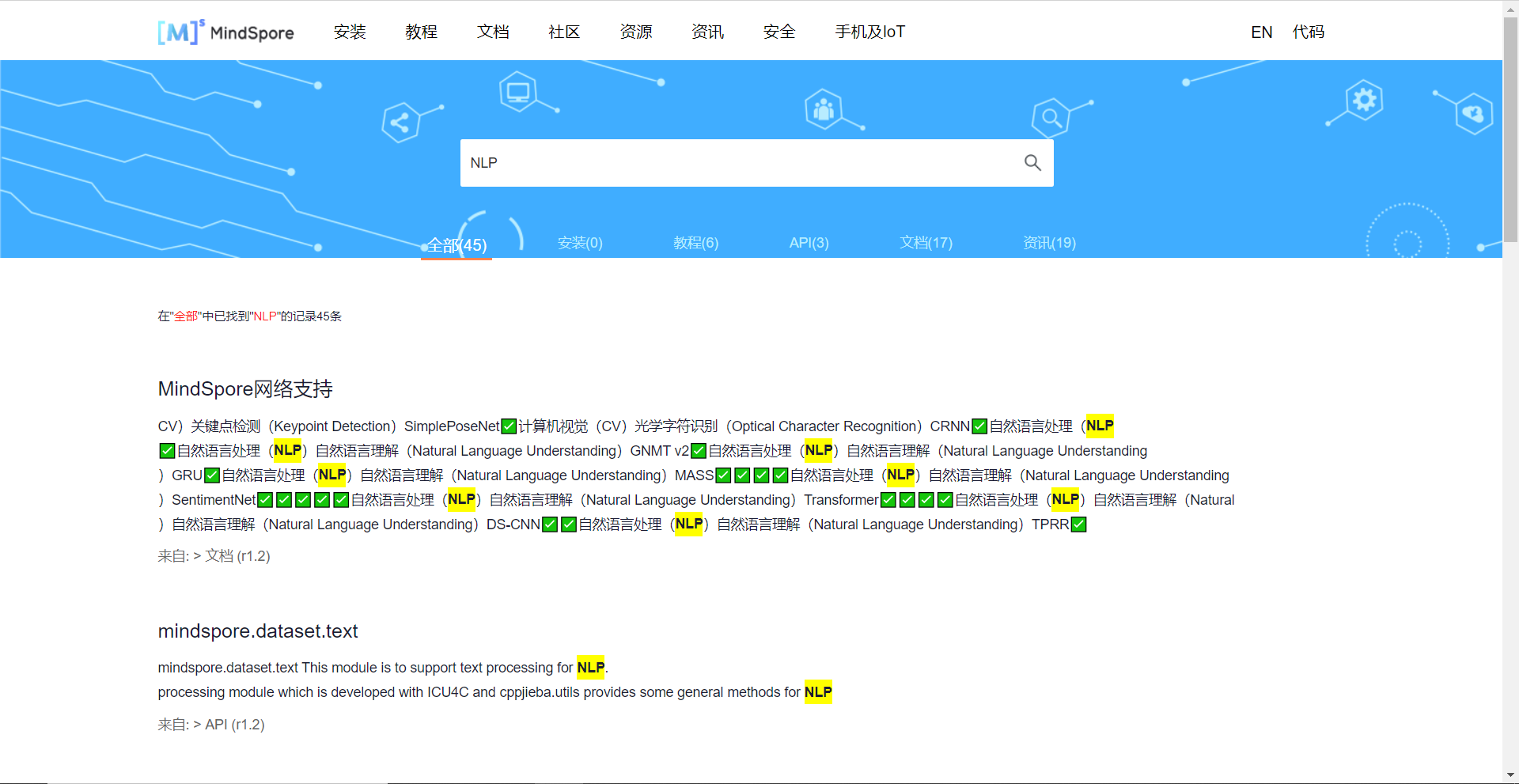Image resolution: width=1519 pixels, height=784 pixels.
Task: Click the word Transformer in the snippet
Action: 841,500
